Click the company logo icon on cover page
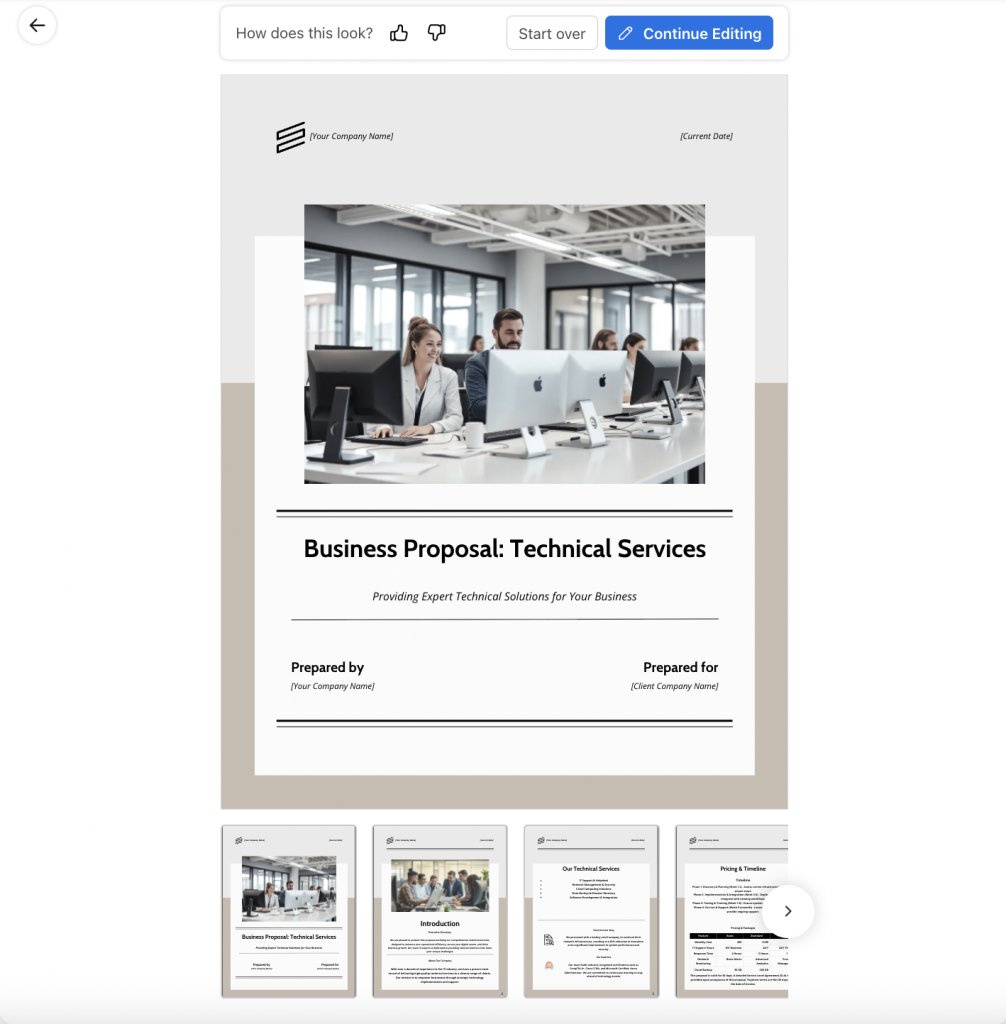The image size is (1006, 1024). pos(290,137)
